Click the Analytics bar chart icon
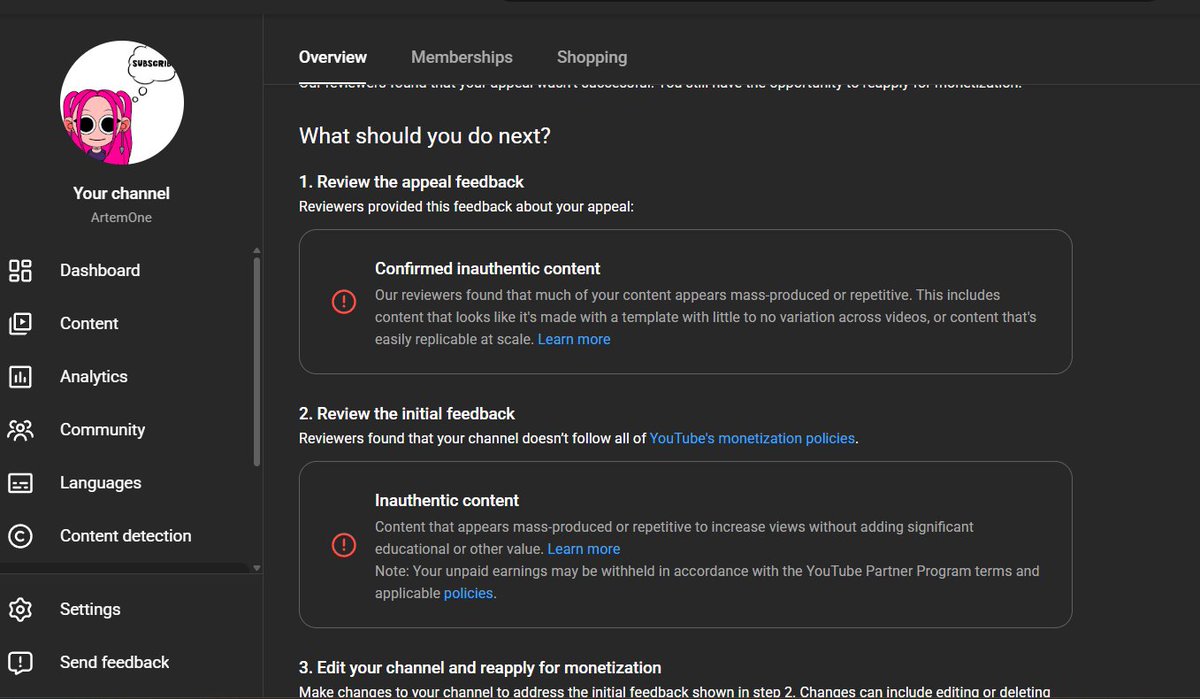Image resolution: width=1200 pixels, height=699 pixels. click(20, 376)
